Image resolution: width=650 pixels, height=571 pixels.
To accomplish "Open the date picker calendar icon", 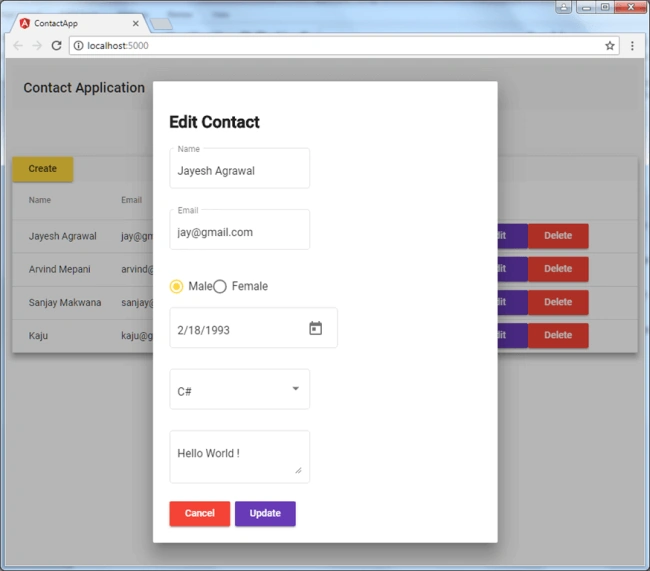I will pyautogui.click(x=315, y=328).
